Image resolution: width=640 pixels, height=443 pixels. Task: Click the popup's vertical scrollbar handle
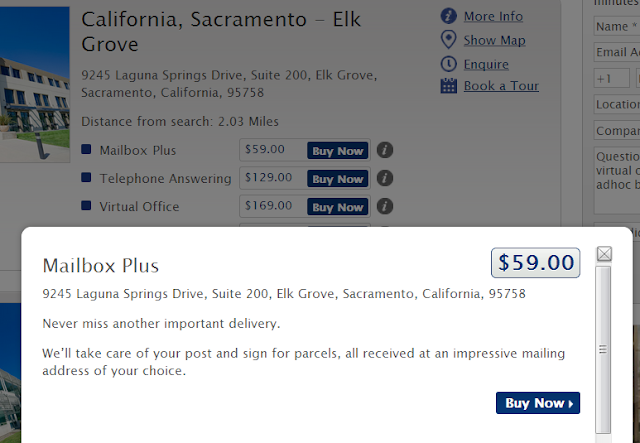pyautogui.click(x=602, y=349)
